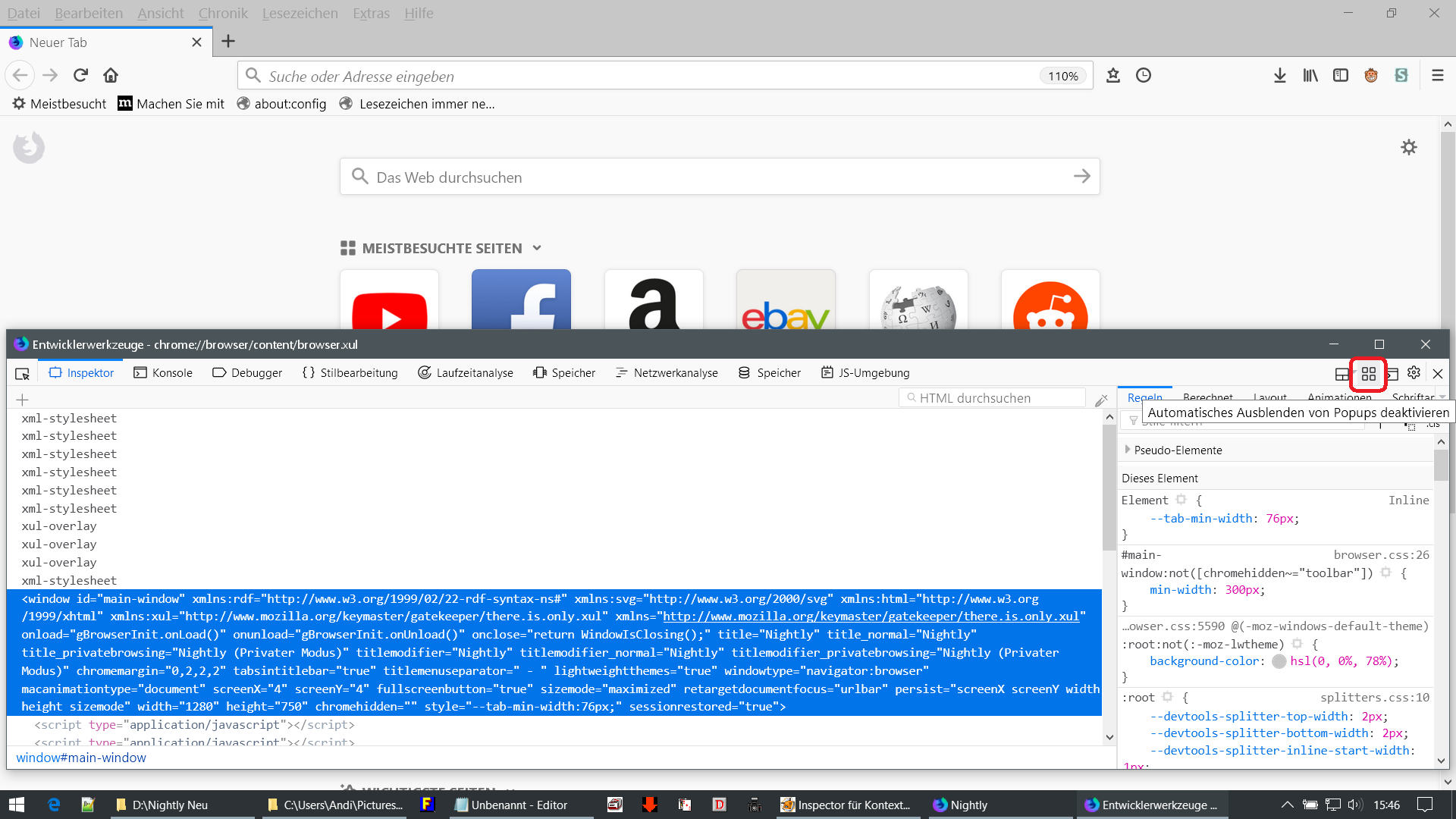This screenshot has width=1456, height=819.
Task: Collapse Meistbesuchte Seiten section chevron
Action: 537,248
